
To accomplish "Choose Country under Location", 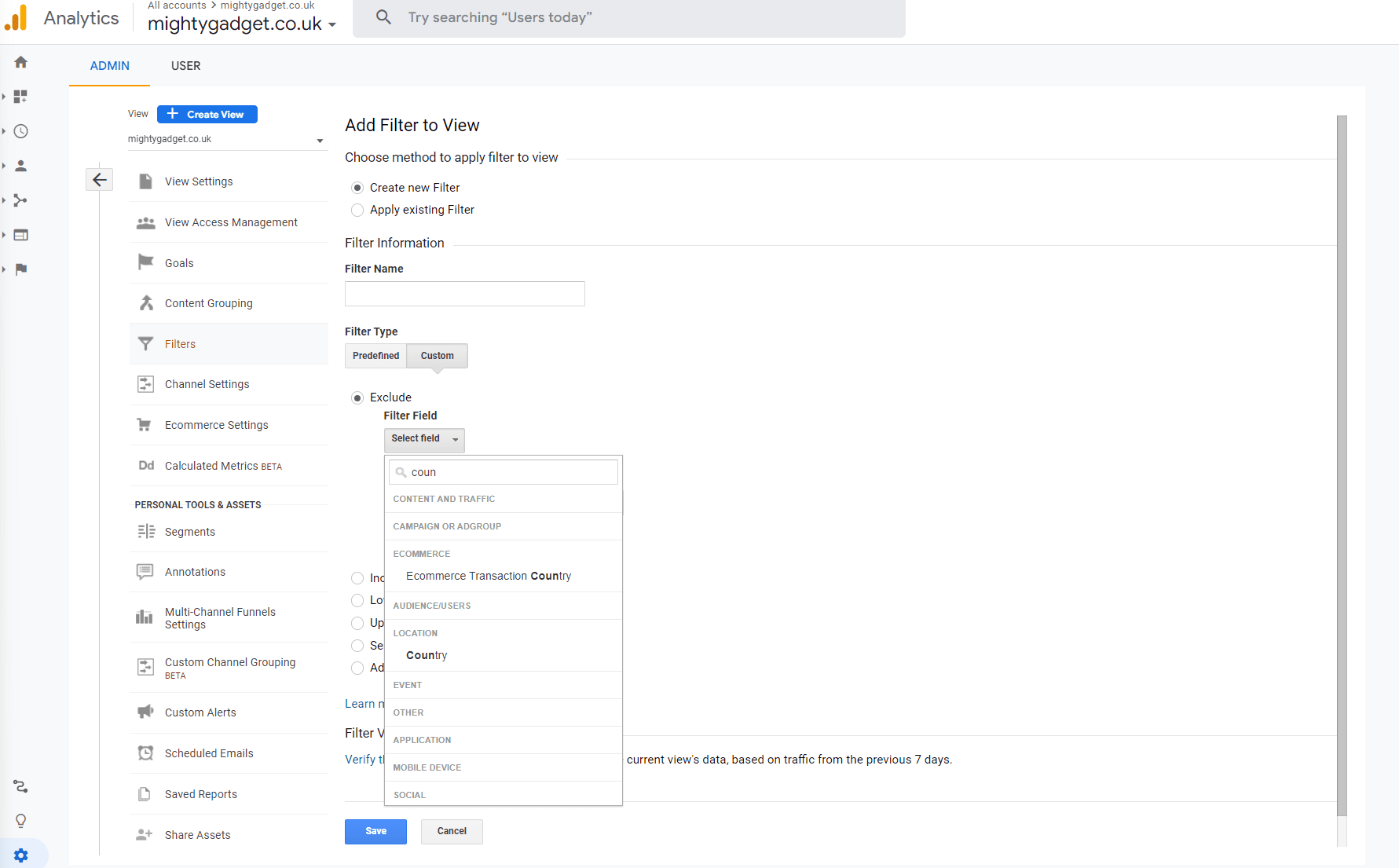I will [x=427, y=655].
